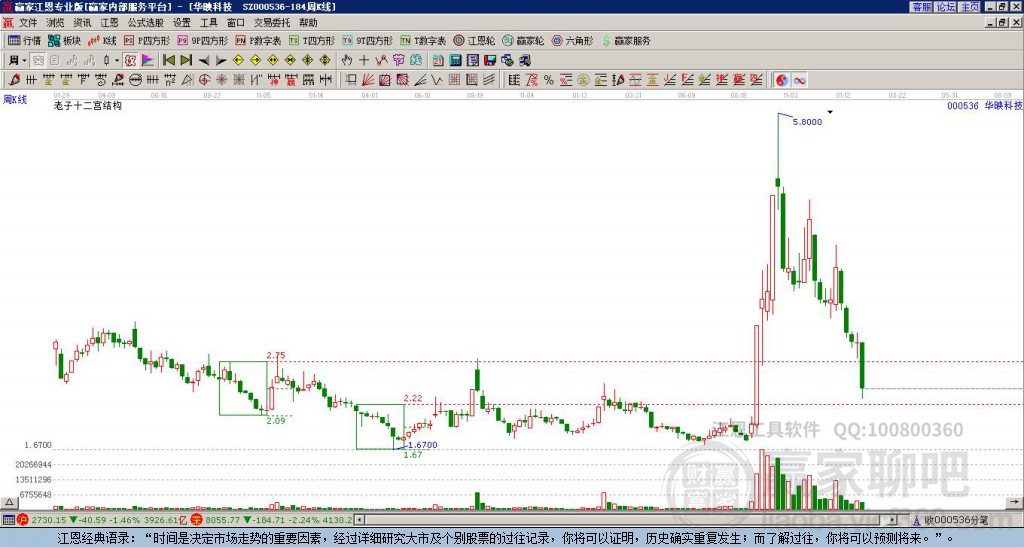This screenshot has width=1024, height=548.
Task: Click the save floppy disk icon
Action: tap(490, 61)
